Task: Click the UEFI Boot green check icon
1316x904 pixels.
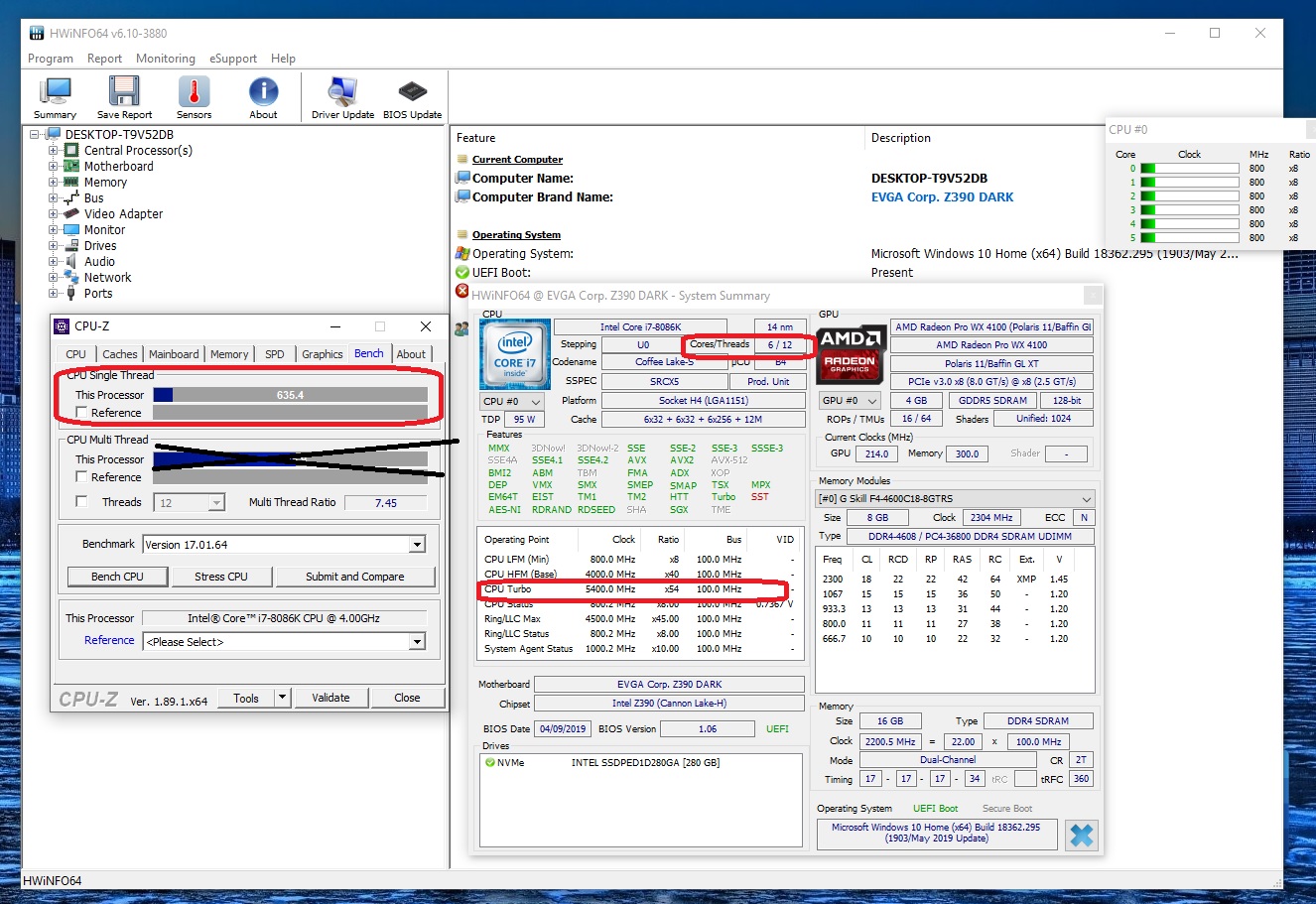Action: click(x=462, y=272)
